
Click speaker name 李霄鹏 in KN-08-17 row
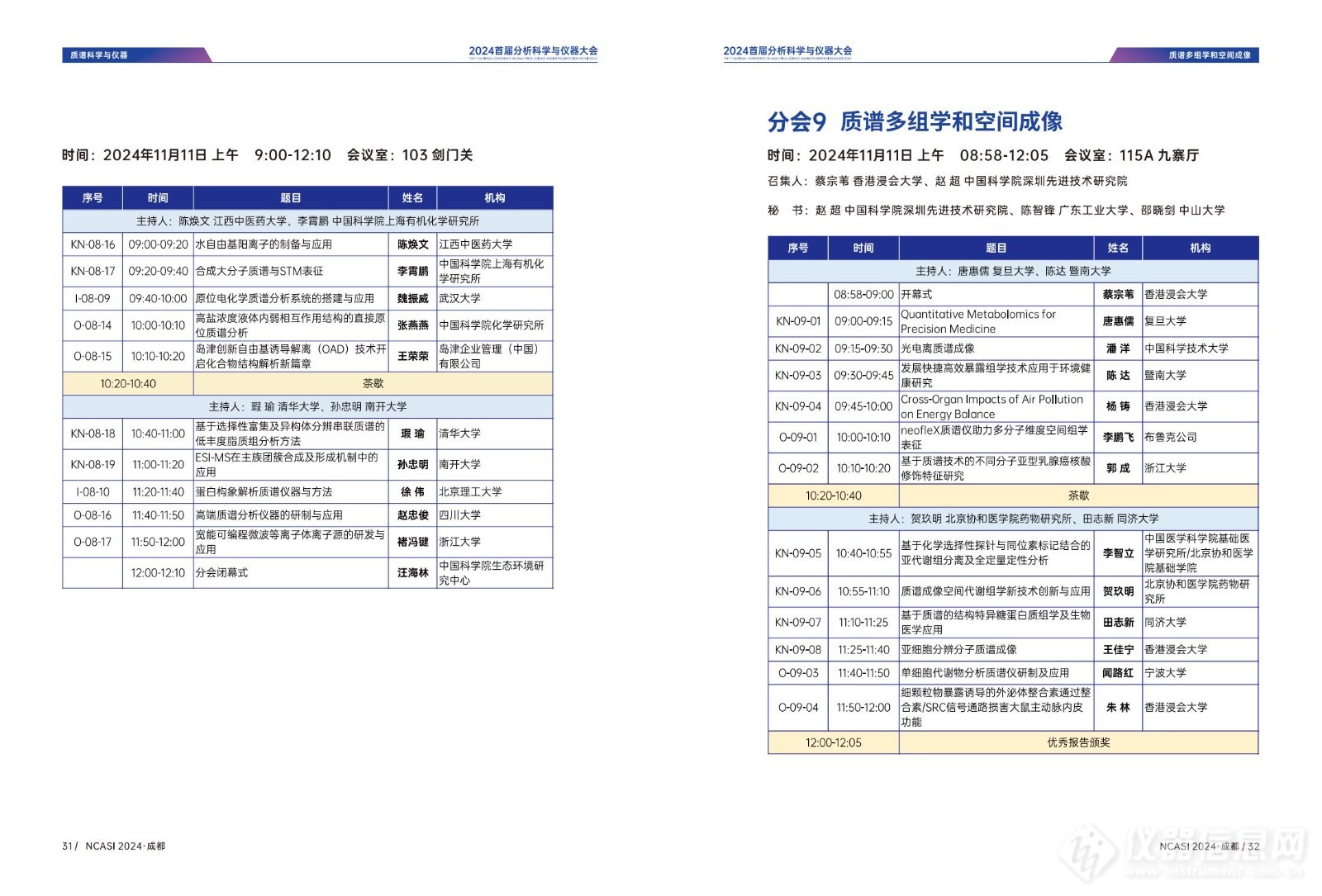click(412, 271)
